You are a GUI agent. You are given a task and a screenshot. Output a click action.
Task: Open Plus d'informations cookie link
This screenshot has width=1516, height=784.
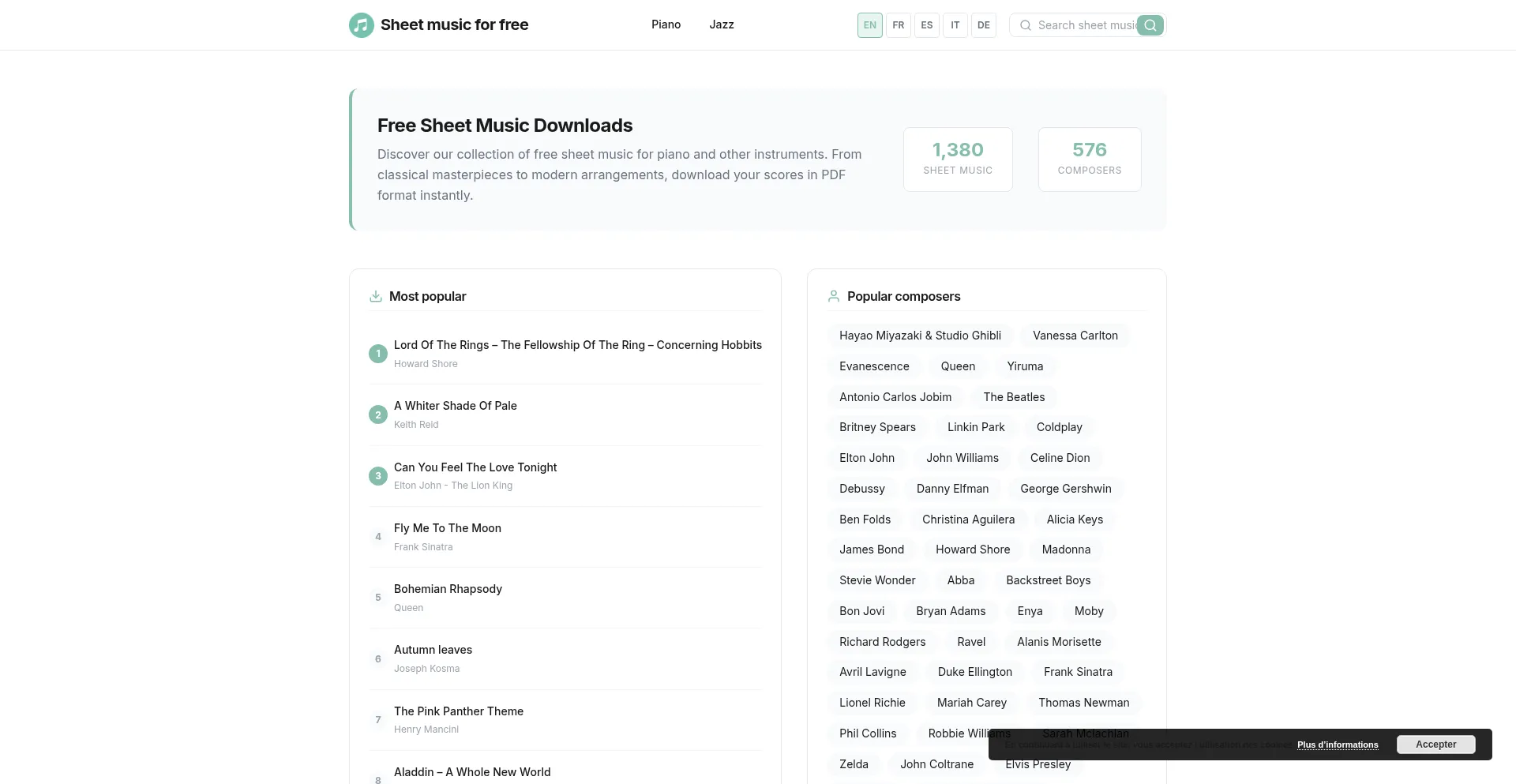pyautogui.click(x=1338, y=745)
